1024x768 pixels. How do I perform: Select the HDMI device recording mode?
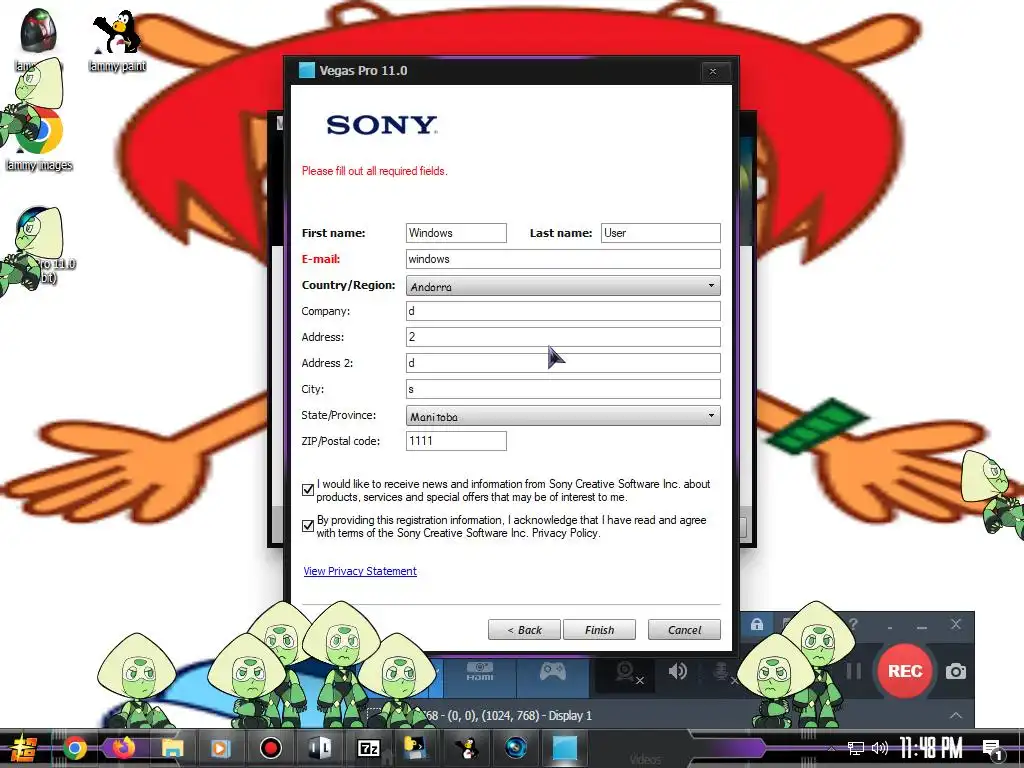coord(480,671)
